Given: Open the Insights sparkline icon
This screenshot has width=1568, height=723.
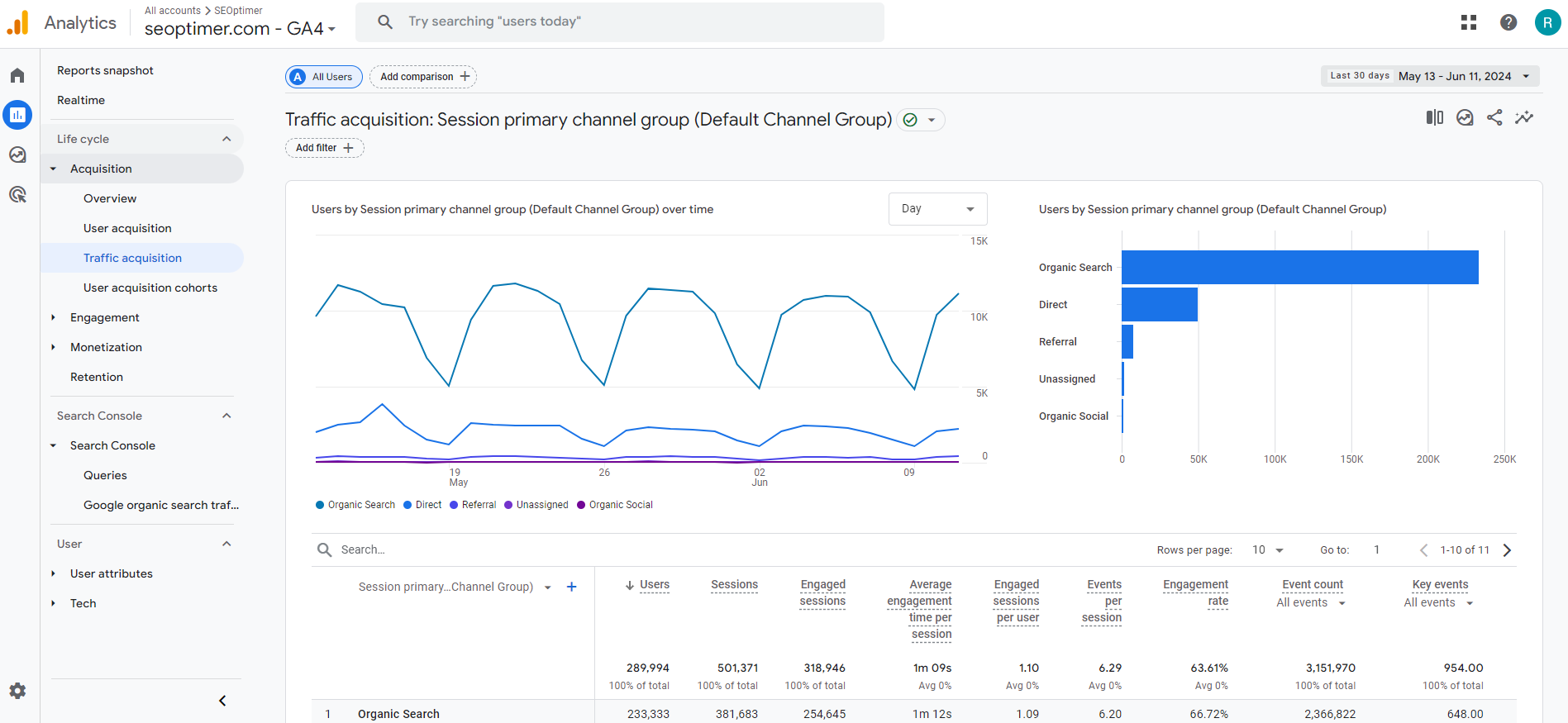Looking at the screenshot, I should pos(1523,118).
